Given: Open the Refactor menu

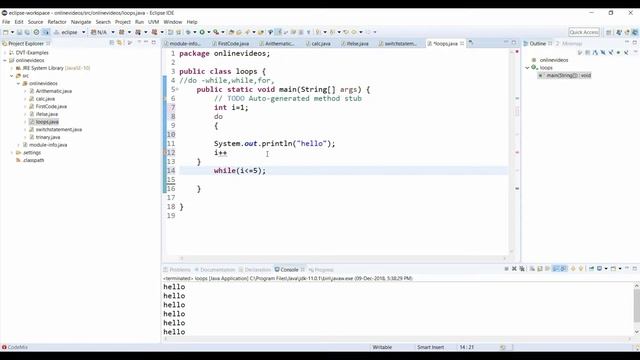Looking at the screenshot, I should click(57, 22).
